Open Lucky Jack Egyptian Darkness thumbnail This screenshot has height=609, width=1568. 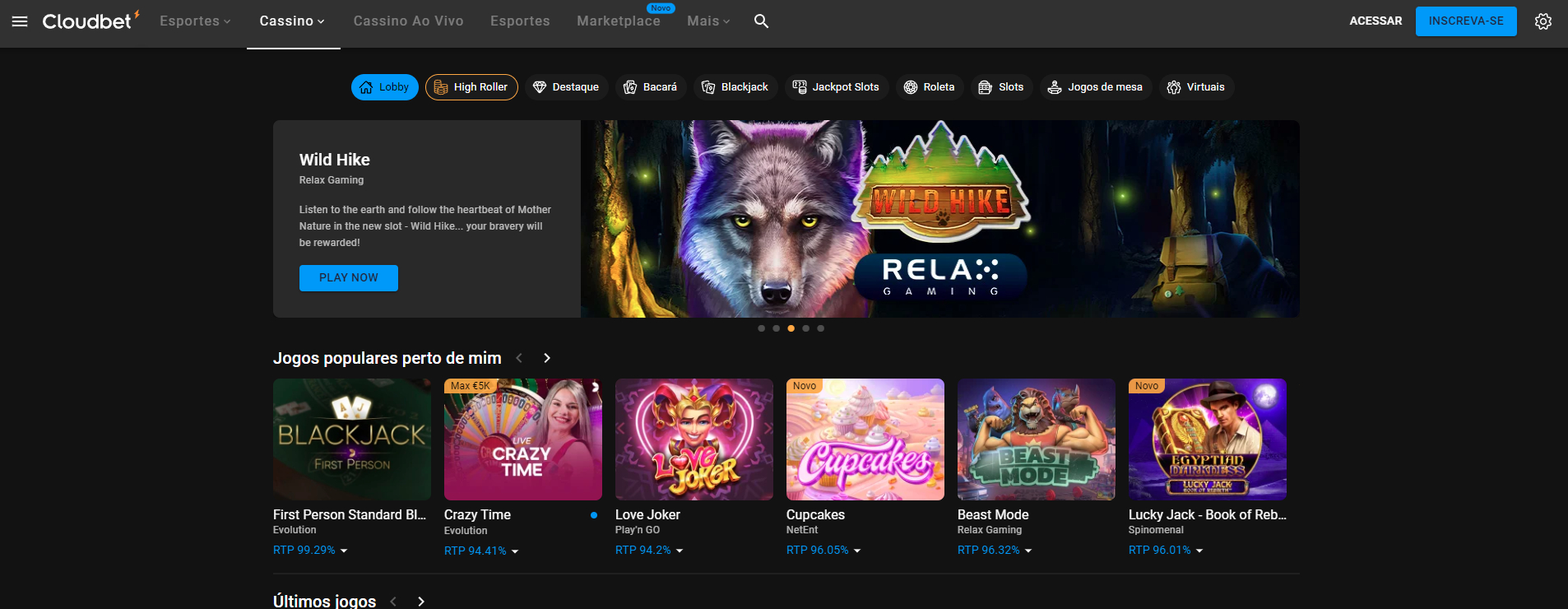(1208, 439)
